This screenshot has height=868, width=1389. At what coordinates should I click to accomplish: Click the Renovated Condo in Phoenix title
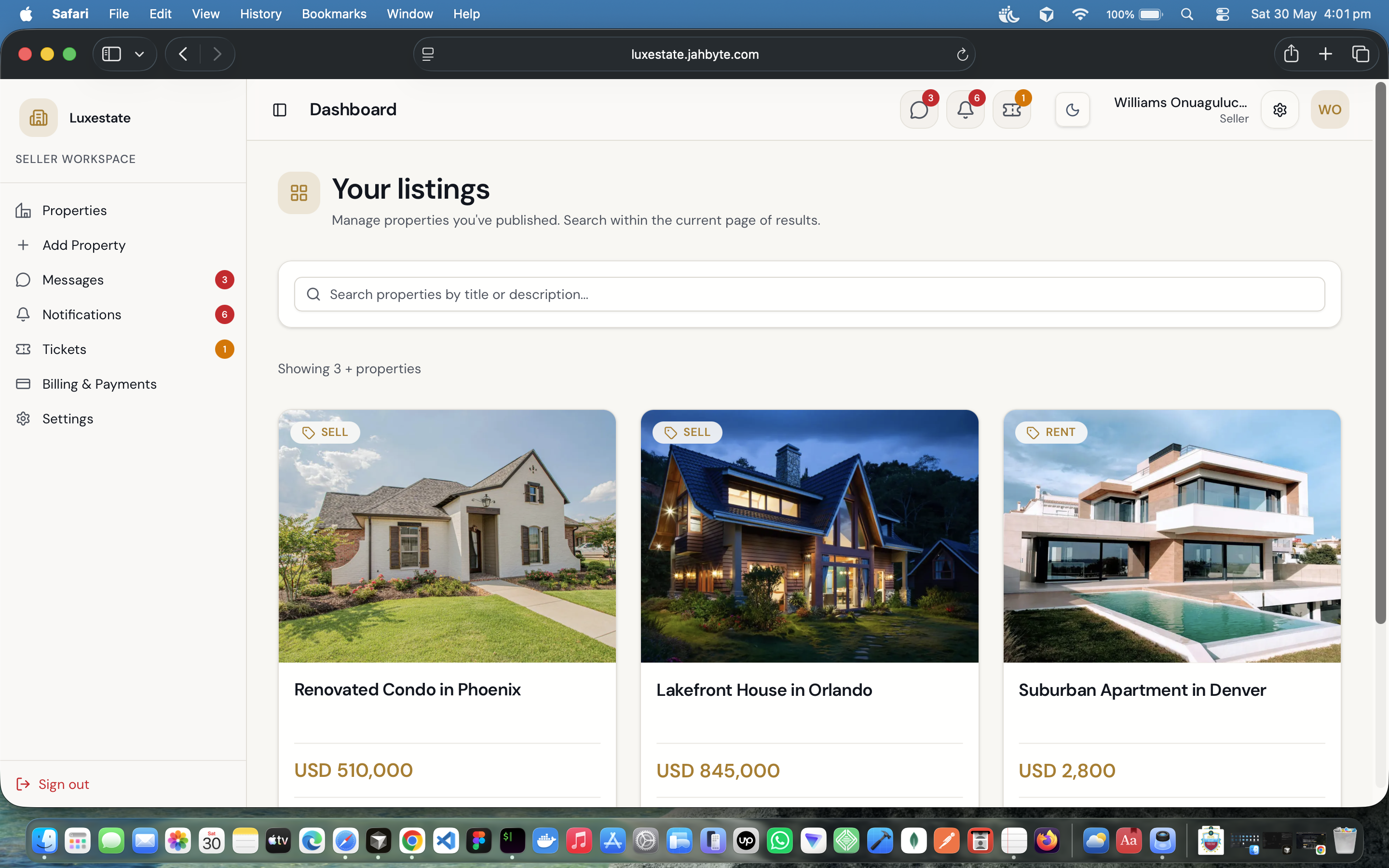coord(407,690)
